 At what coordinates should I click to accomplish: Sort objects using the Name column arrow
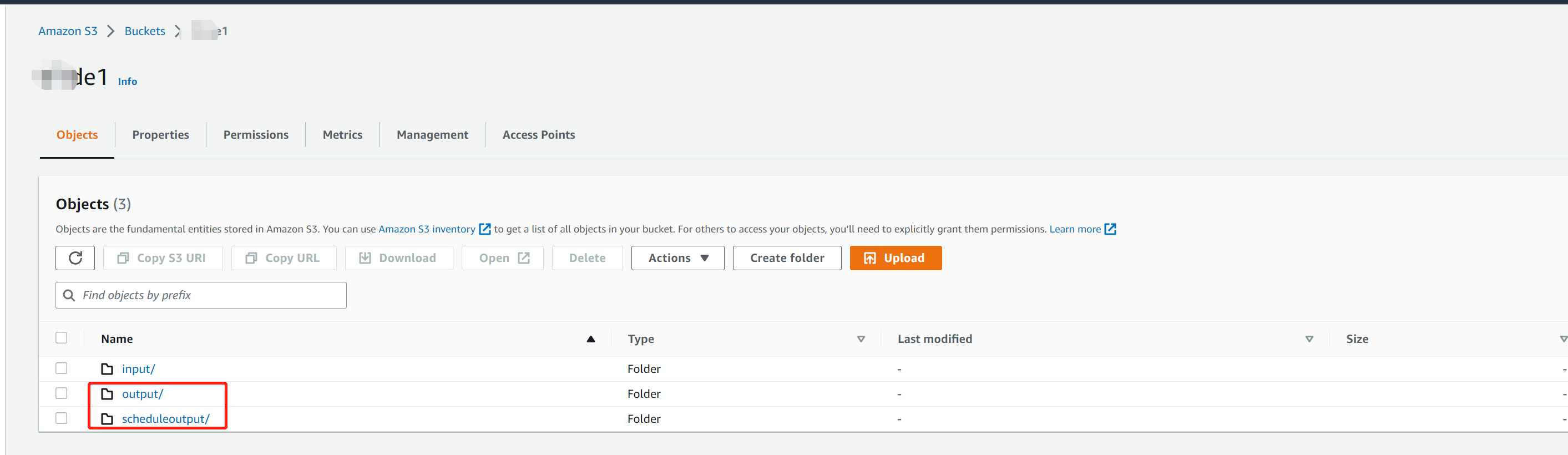point(590,338)
